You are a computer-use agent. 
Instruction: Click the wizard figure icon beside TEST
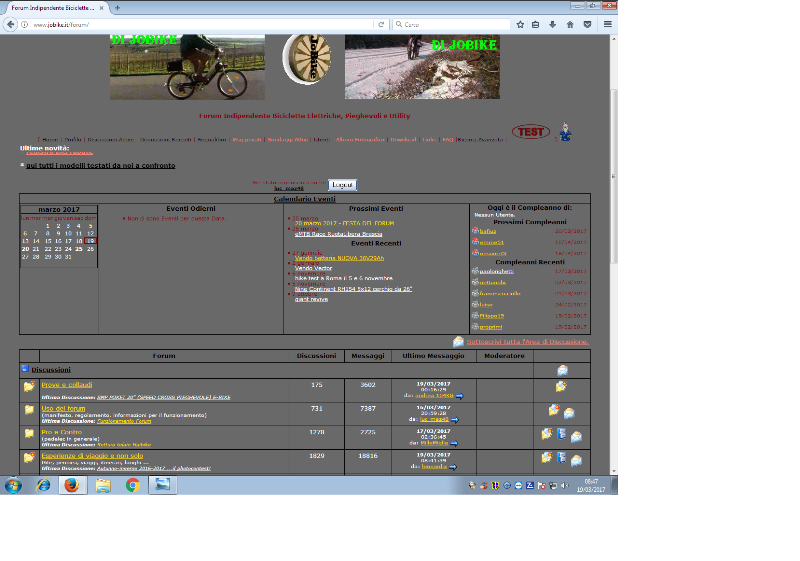[x=565, y=132]
